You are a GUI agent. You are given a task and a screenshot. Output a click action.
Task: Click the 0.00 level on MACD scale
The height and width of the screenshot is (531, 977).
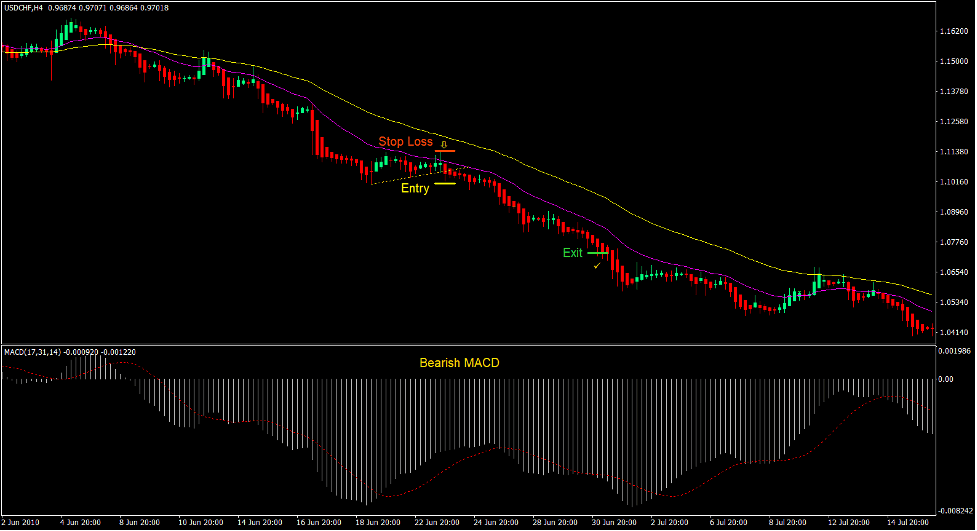(x=945, y=379)
